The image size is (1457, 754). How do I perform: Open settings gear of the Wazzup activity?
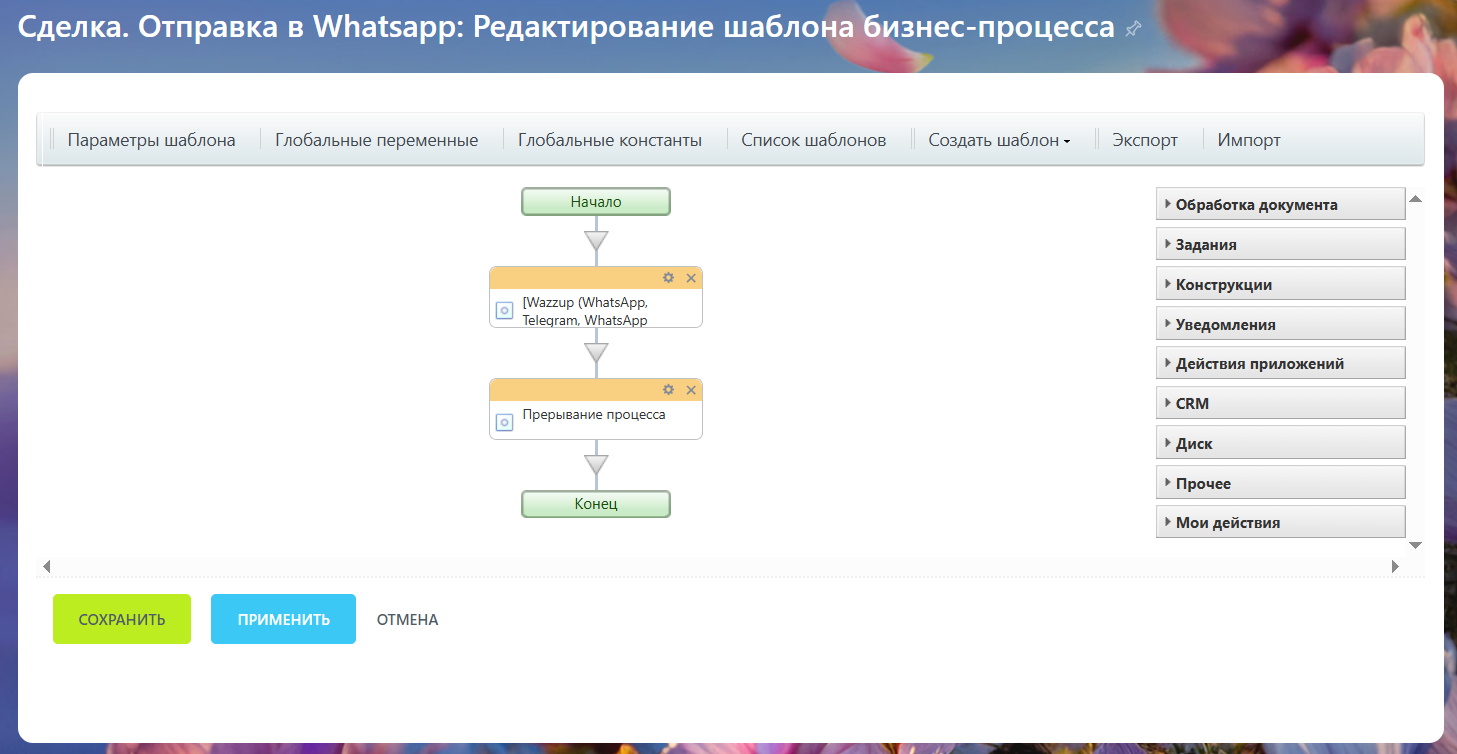[669, 278]
